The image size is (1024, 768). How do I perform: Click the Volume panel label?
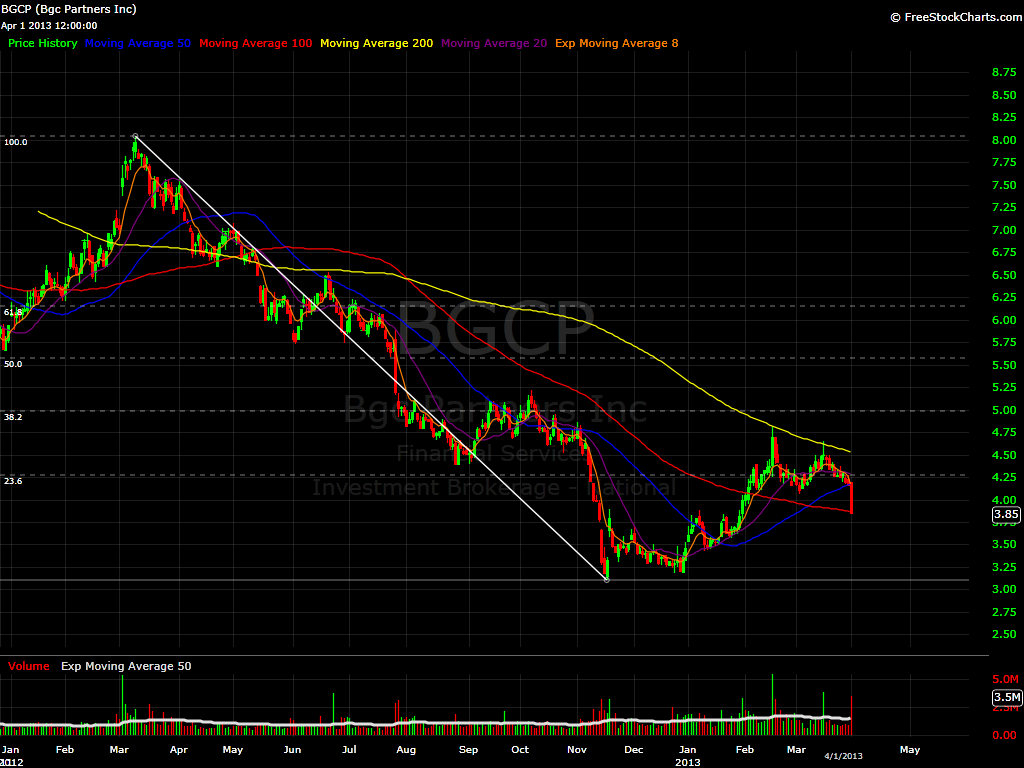(28, 666)
